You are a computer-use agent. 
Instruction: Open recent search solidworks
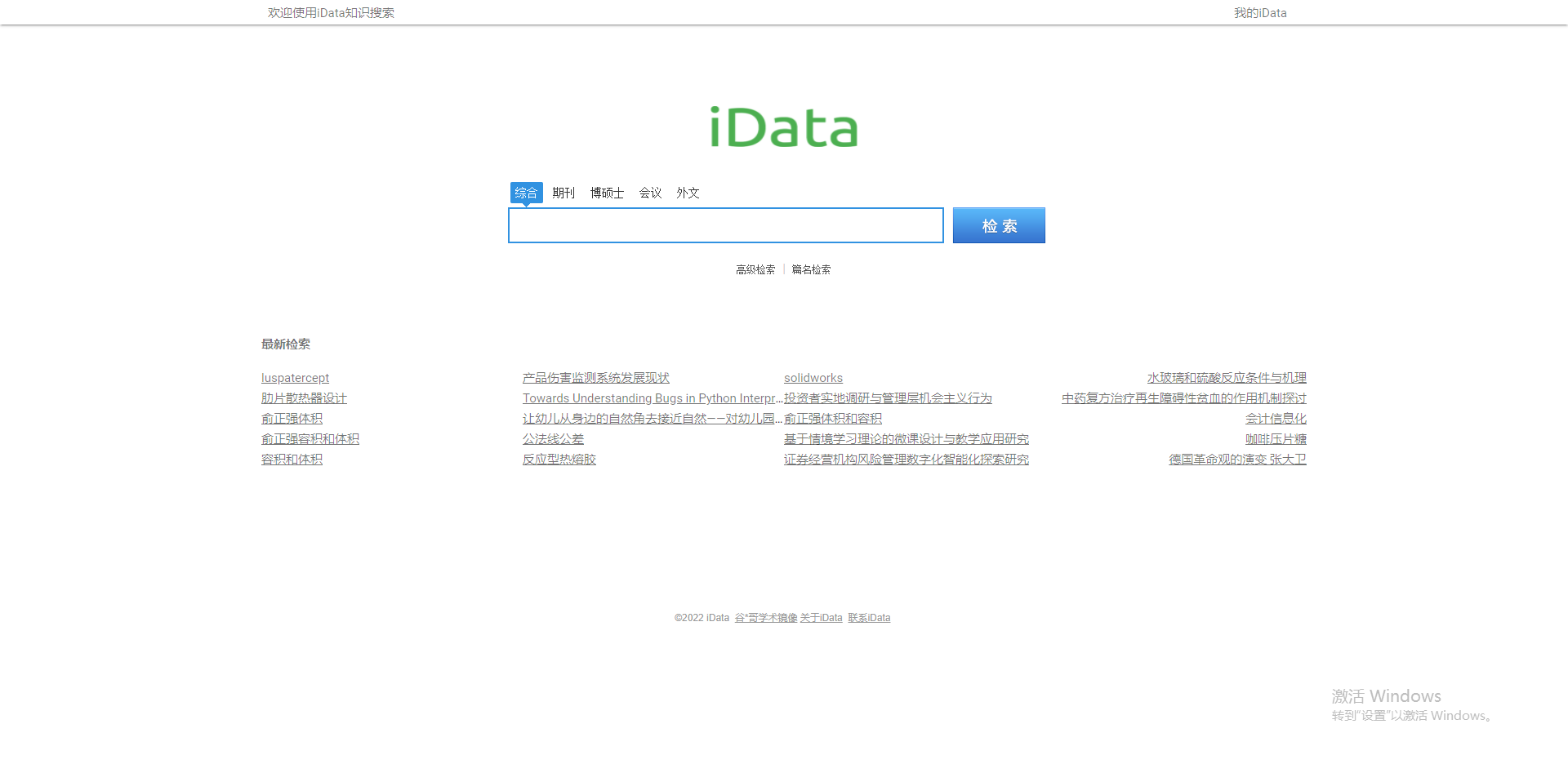(x=813, y=378)
